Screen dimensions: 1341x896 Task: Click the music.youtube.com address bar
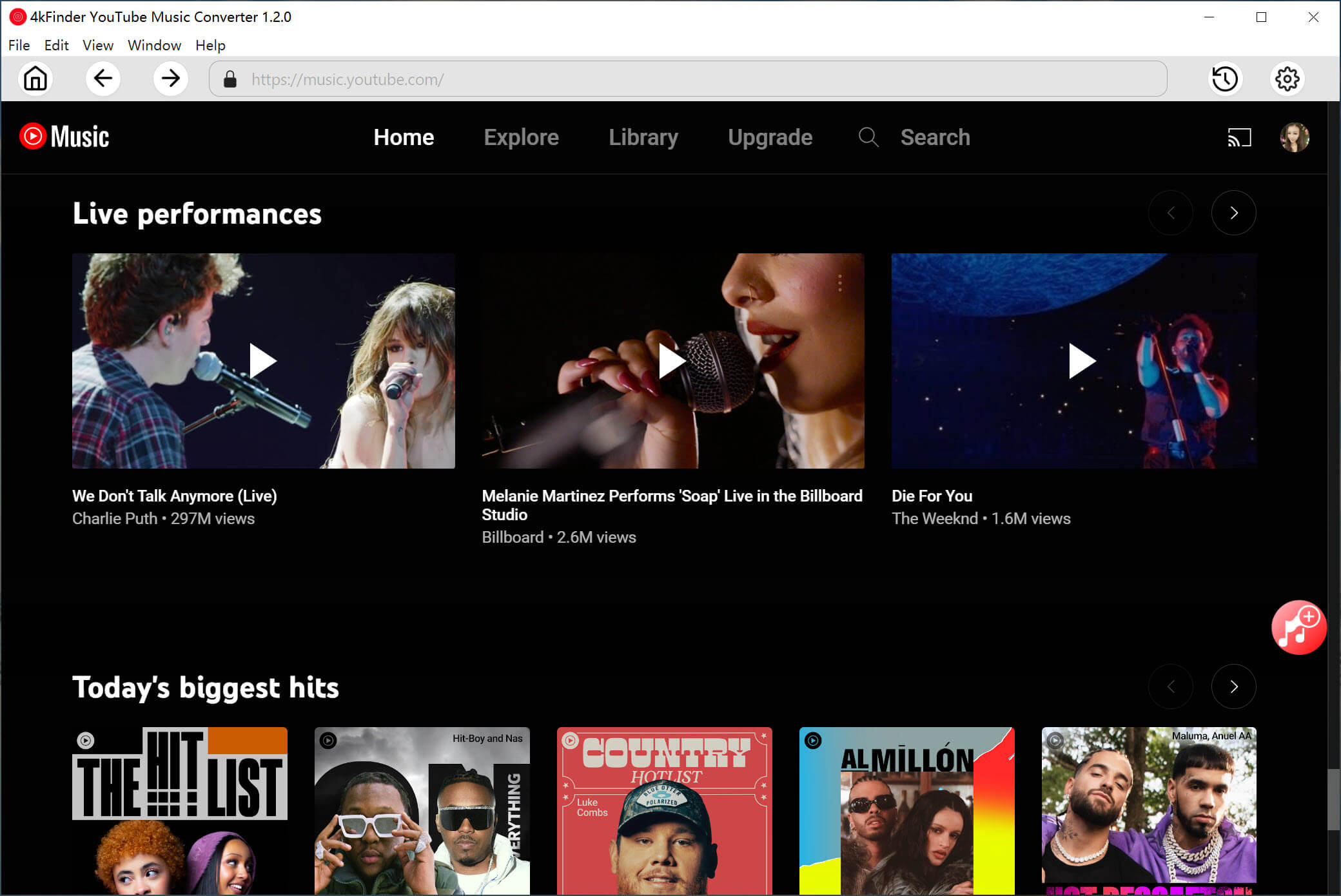[688, 79]
